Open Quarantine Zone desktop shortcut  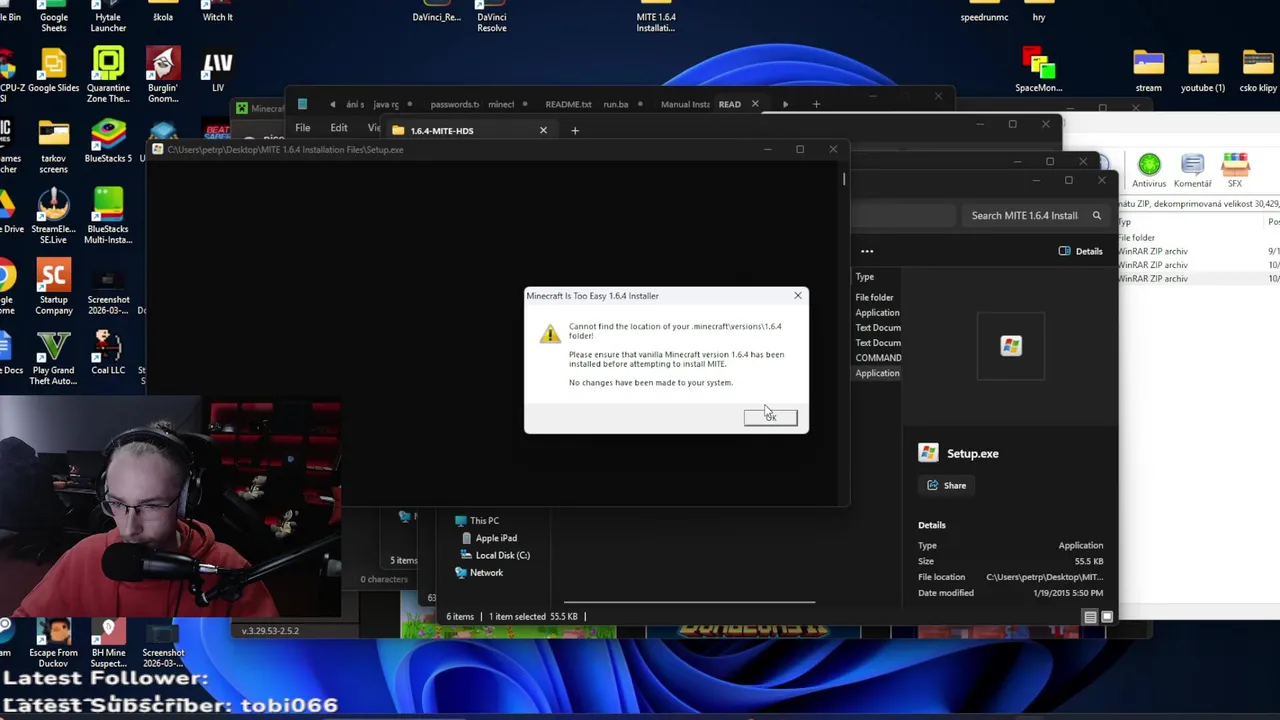tap(108, 75)
